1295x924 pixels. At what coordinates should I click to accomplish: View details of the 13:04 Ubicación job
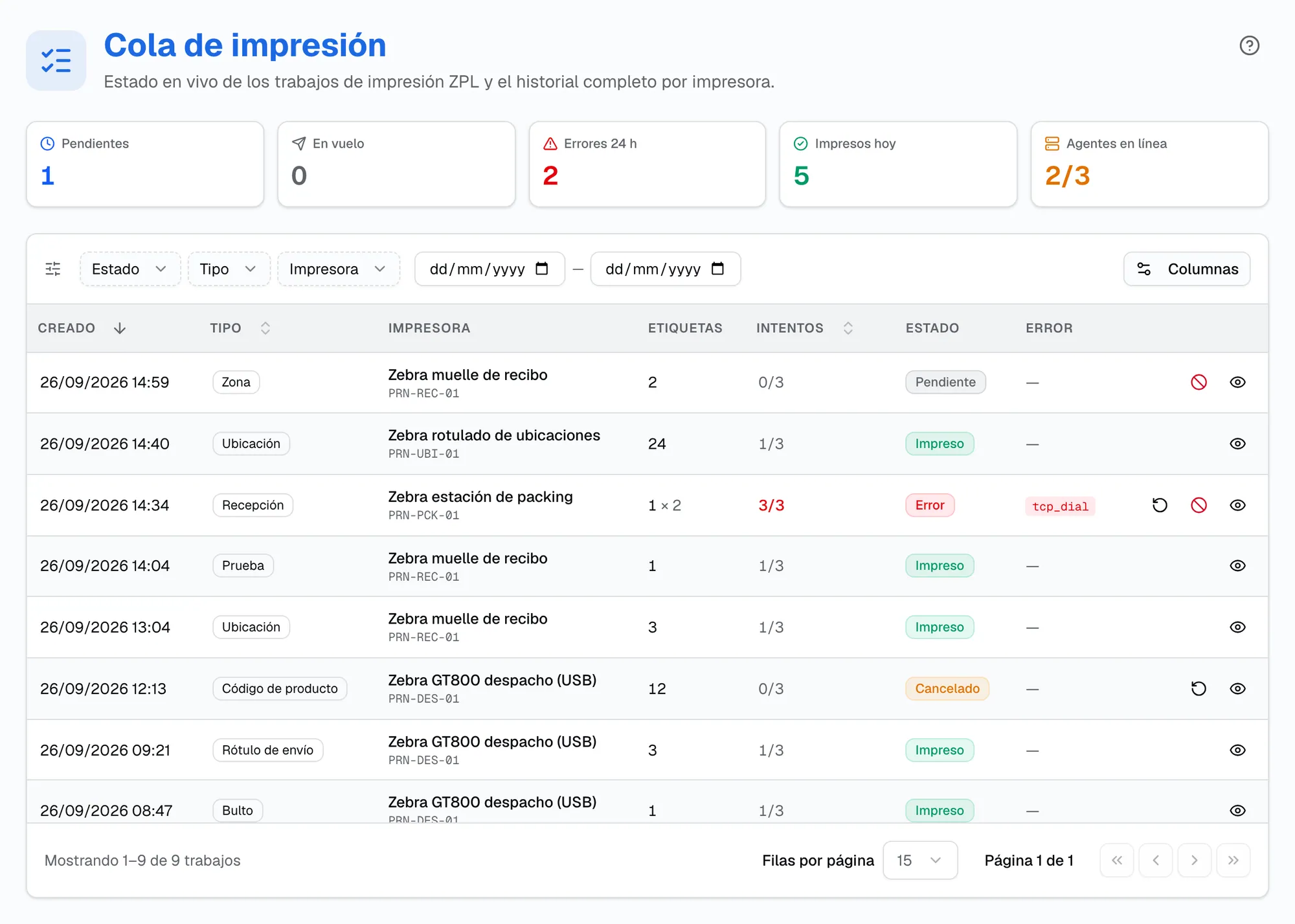[x=1237, y=627]
